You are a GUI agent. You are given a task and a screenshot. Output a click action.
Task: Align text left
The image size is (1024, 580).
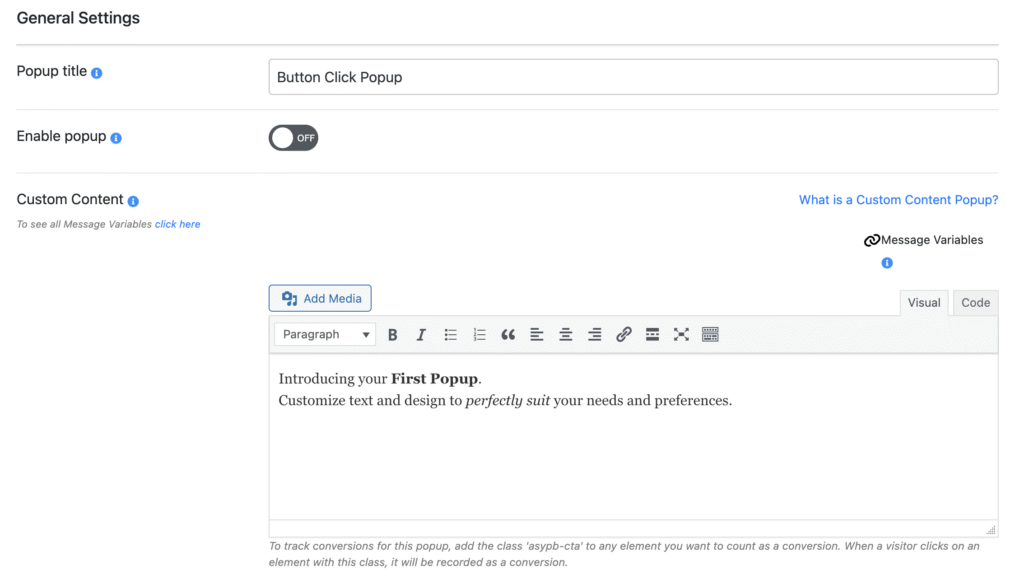[x=537, y=334]
